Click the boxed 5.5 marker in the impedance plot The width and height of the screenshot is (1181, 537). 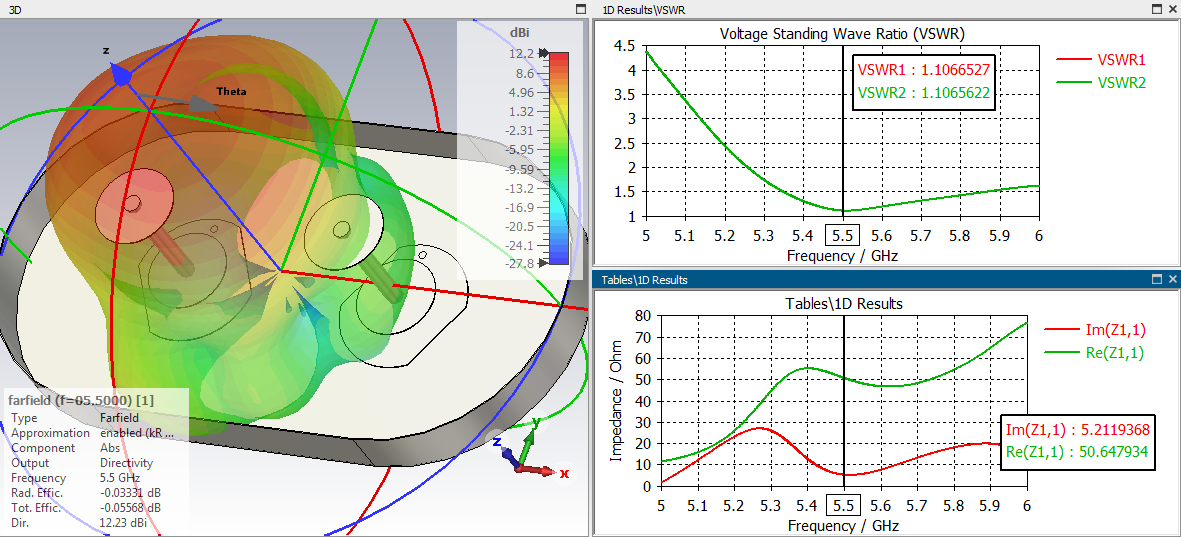click(x=844, y=505)
